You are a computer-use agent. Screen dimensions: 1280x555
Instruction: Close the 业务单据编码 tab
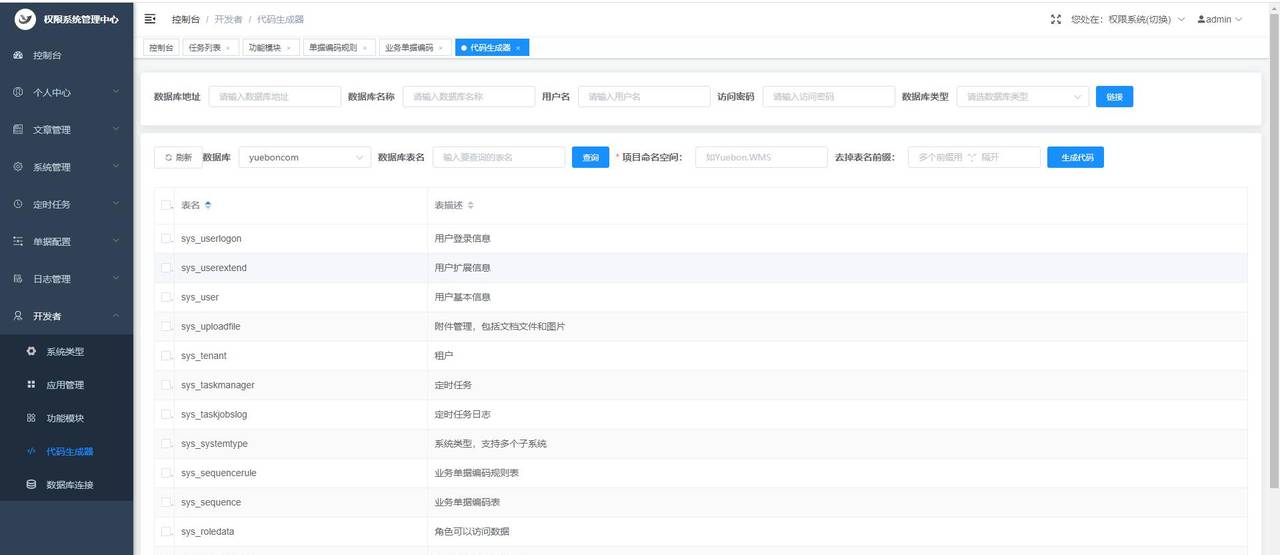click(440, 47)
